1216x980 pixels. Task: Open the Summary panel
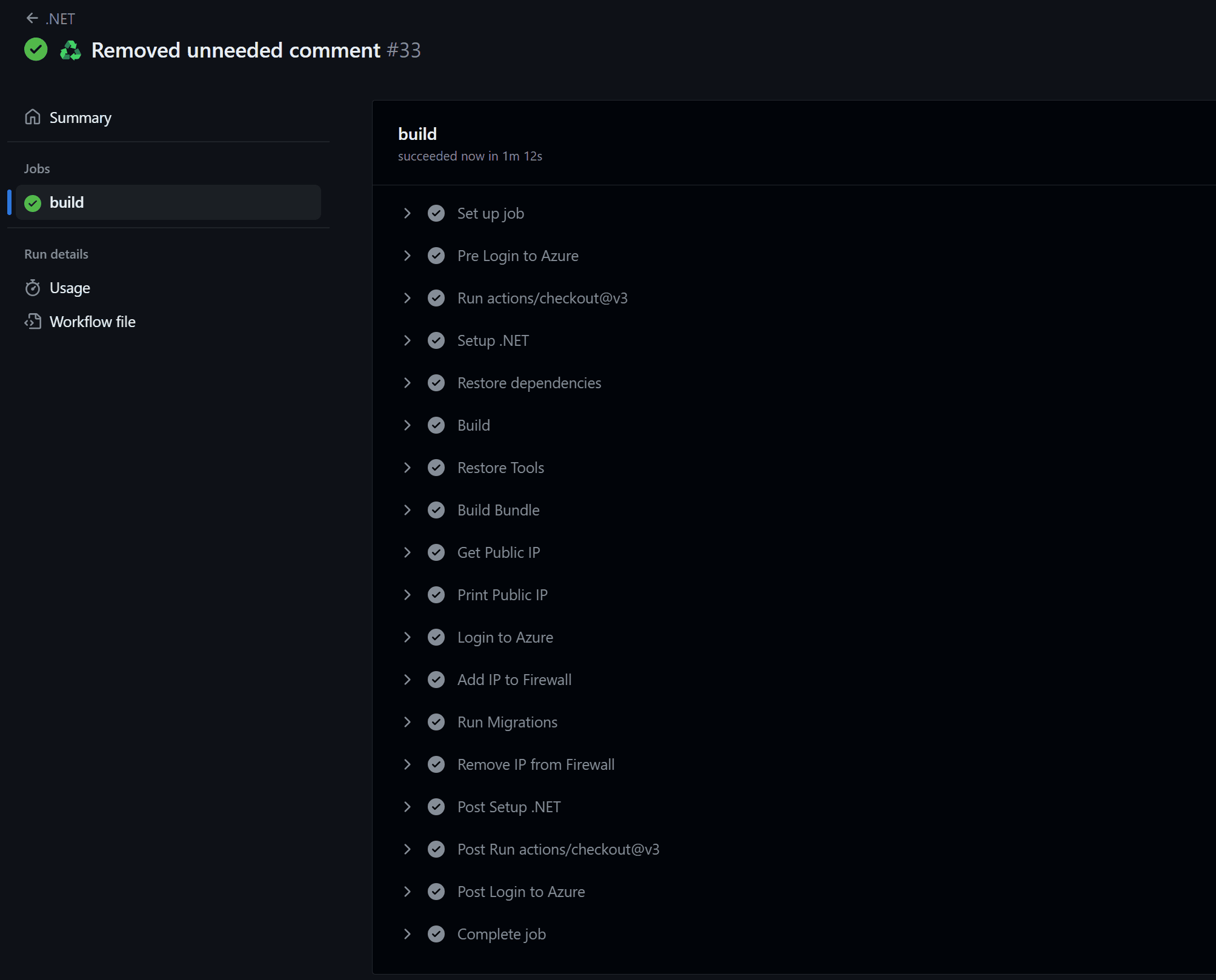(x=80, y=117)
